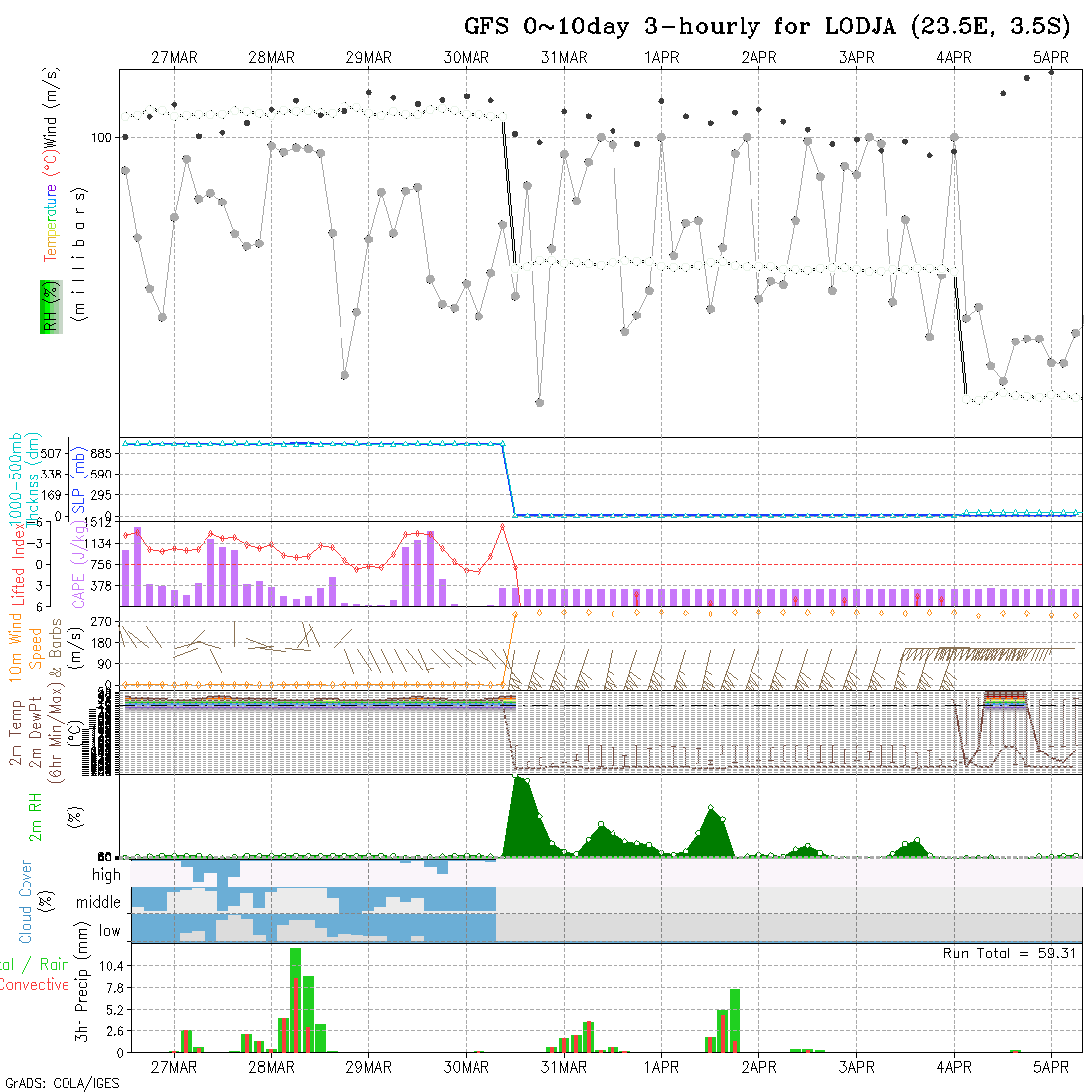Click the highest peak of the green 2m RH area
1092x1092 pixels.
click(x=518, y=784)
